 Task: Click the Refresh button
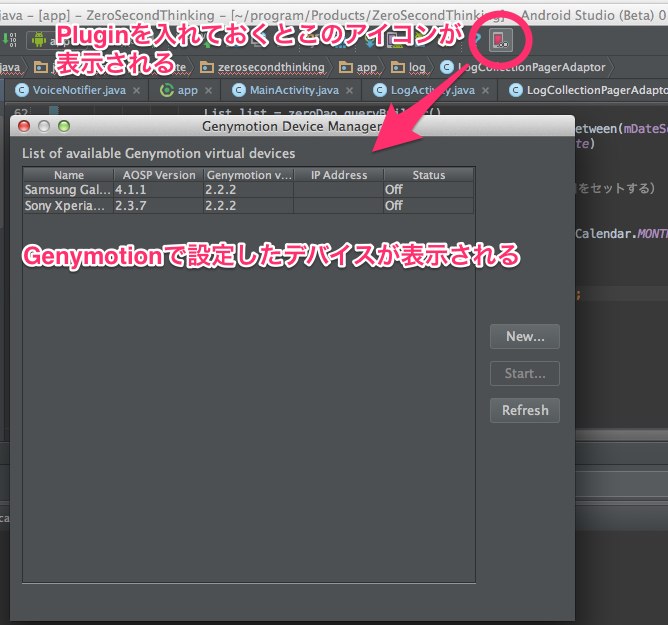(525, 410)
